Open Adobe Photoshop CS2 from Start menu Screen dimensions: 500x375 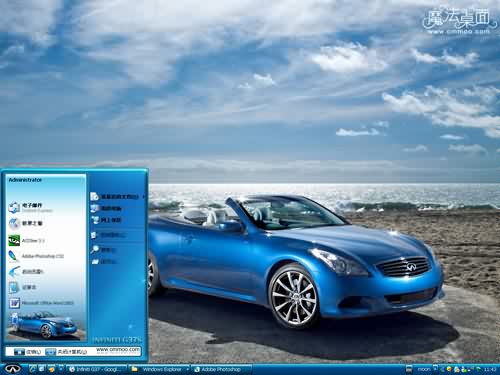[36, 256]
